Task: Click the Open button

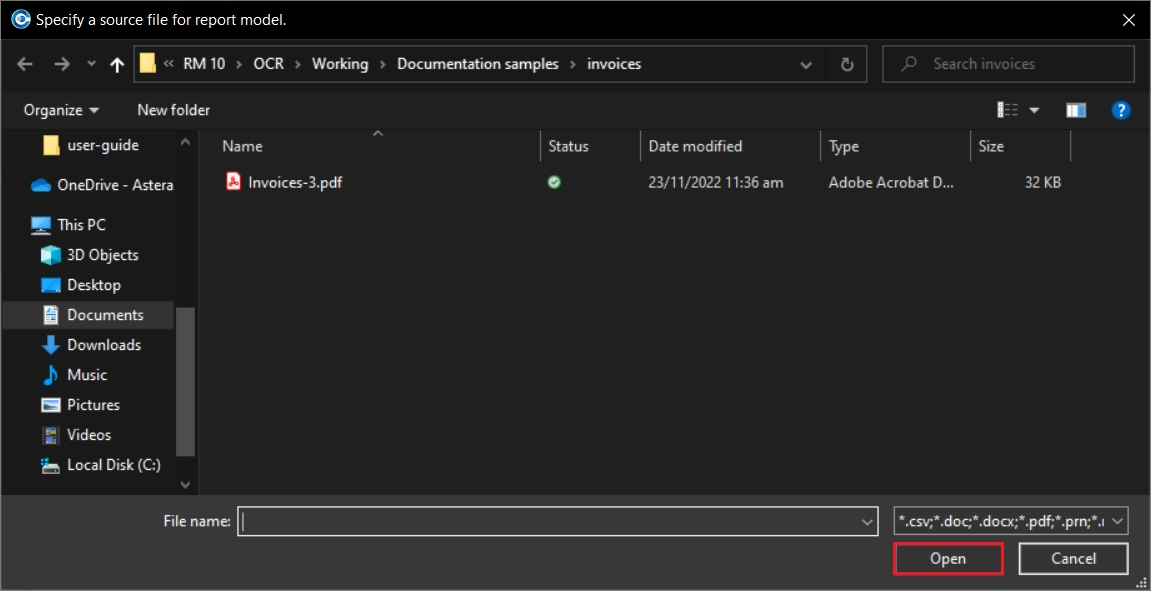Action: click(948, 559)
